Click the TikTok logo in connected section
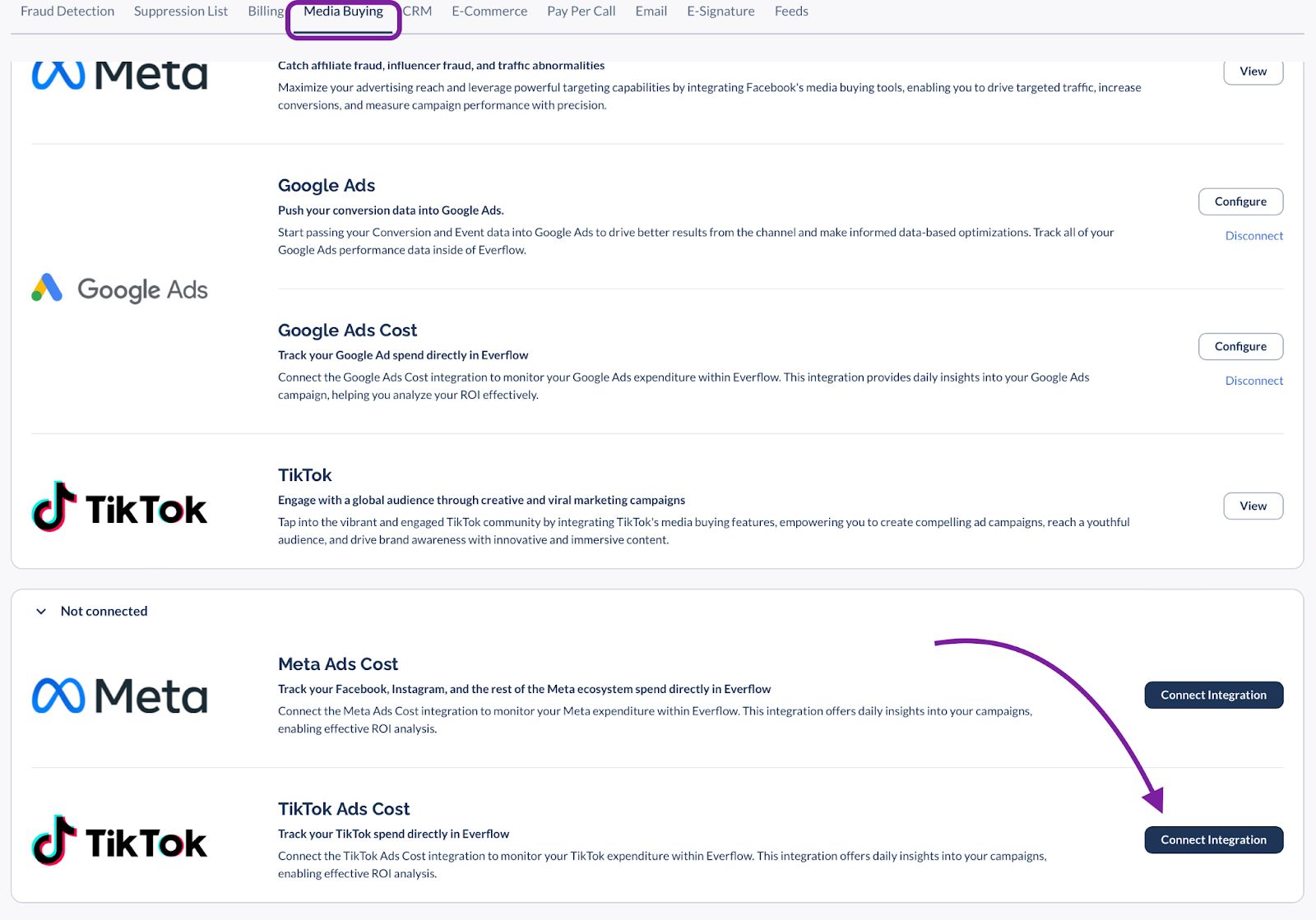 coord(119,506)
